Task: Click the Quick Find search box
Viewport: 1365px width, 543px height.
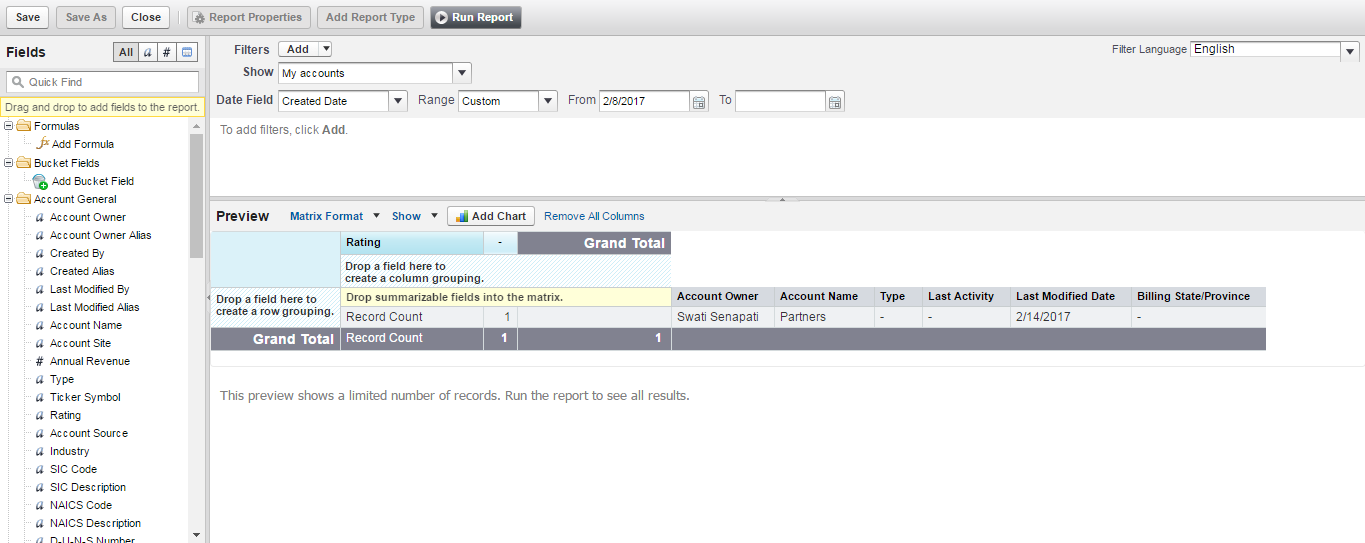Action: click(103, 82)
